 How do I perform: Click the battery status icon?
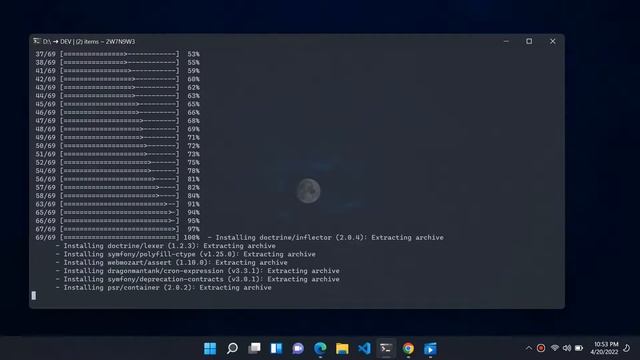pos(579,348)
